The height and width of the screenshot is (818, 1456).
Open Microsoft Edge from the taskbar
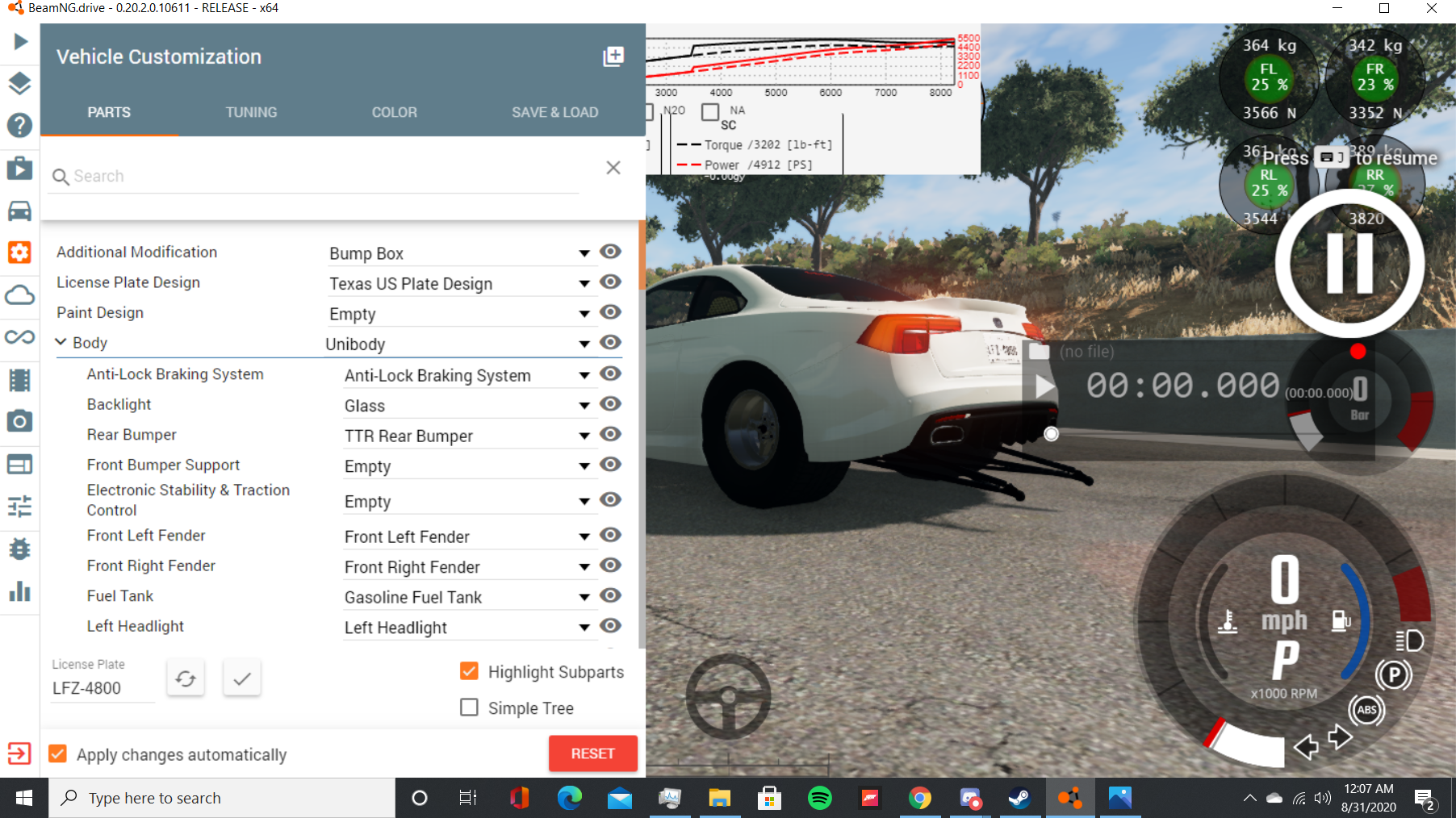click(x=569, y=798)
